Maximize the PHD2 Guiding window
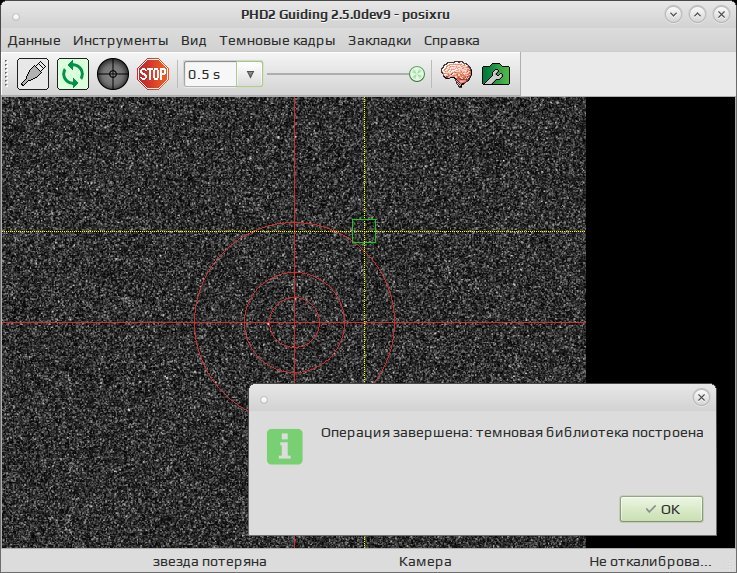The image size is (737, 573). (697, 15)
